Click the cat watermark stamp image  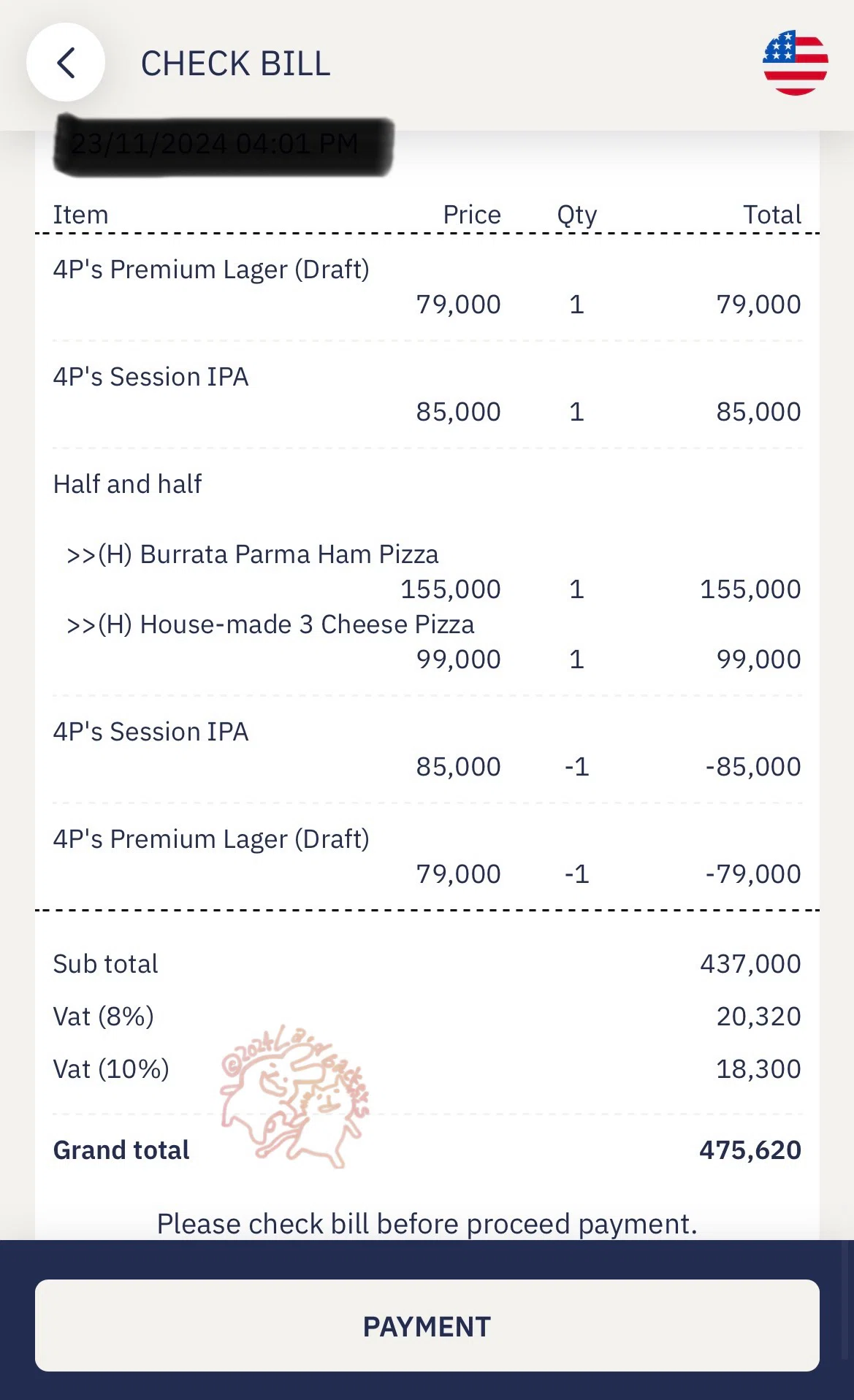click(294, 1095)
